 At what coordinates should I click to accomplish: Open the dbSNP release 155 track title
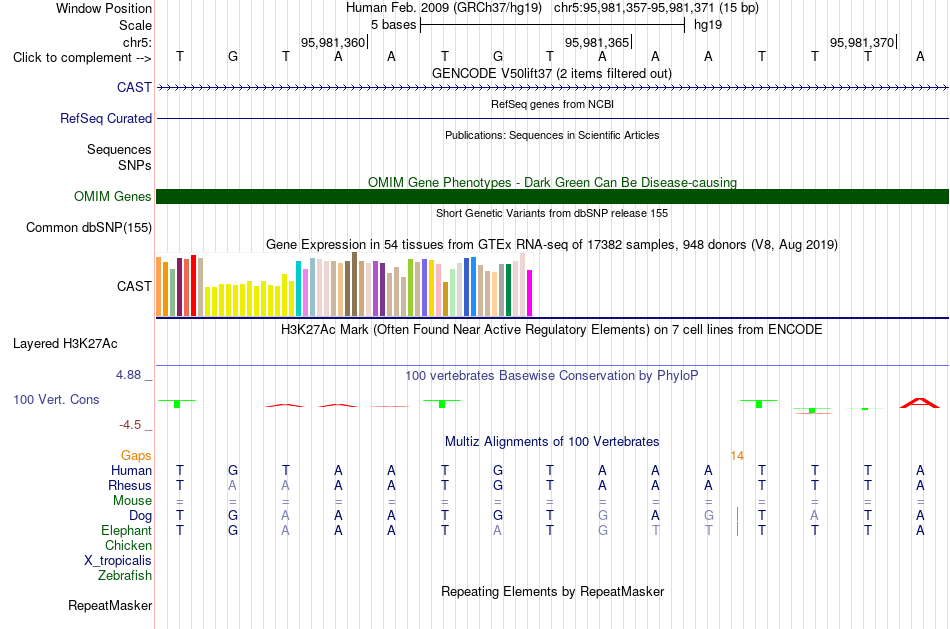coord(552,213)
